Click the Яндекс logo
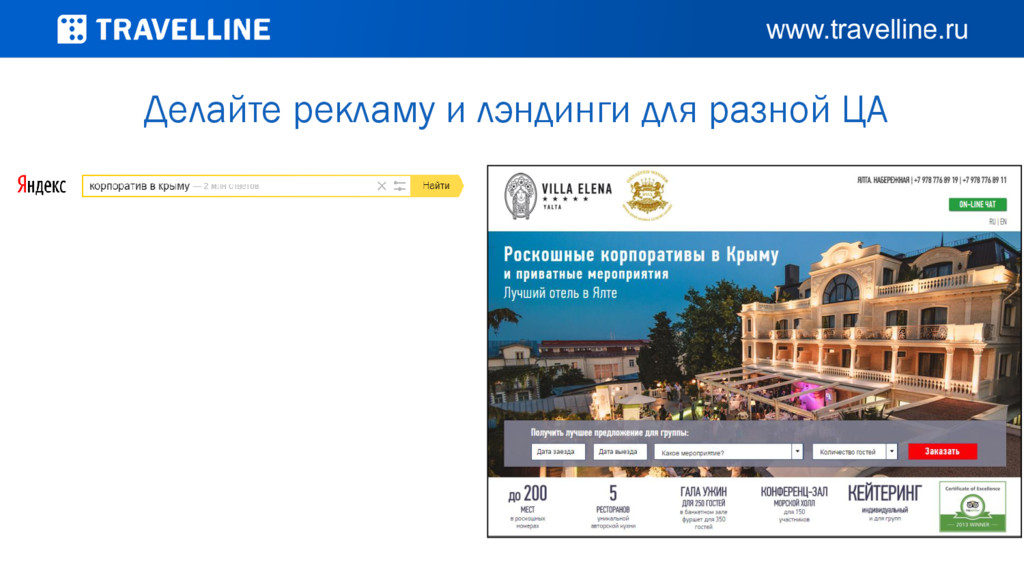 [42, 185]
